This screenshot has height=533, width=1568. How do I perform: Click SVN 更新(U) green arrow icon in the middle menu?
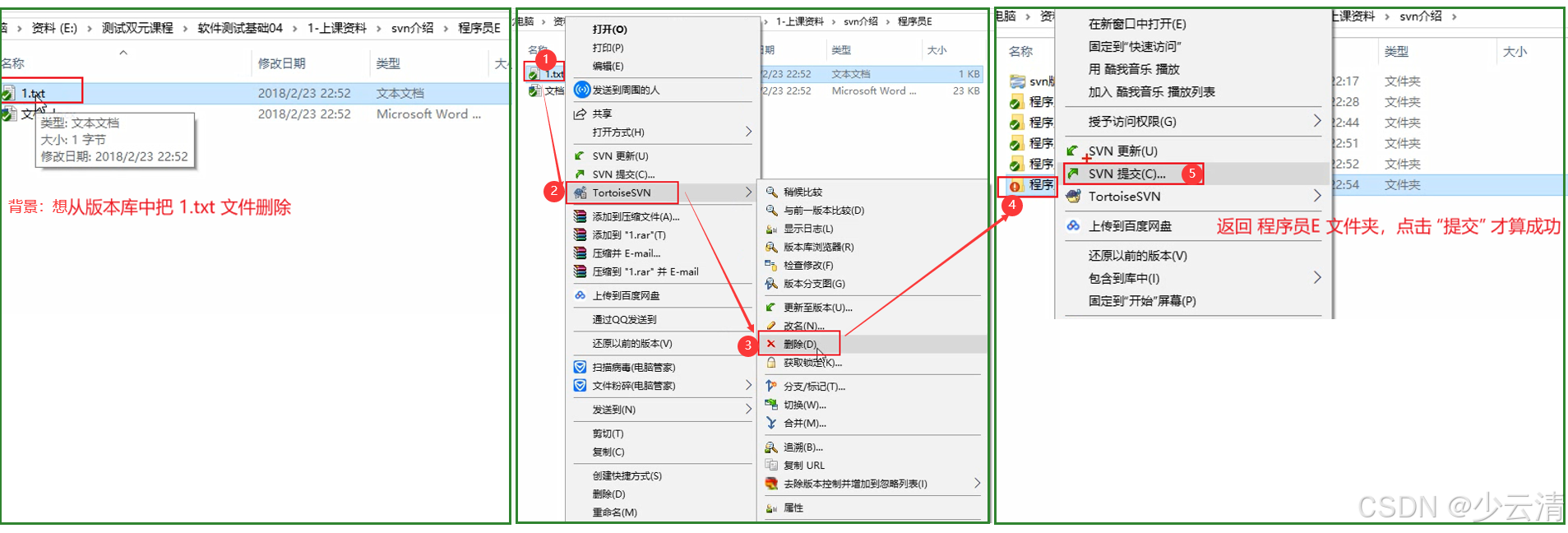click(580, 155)
